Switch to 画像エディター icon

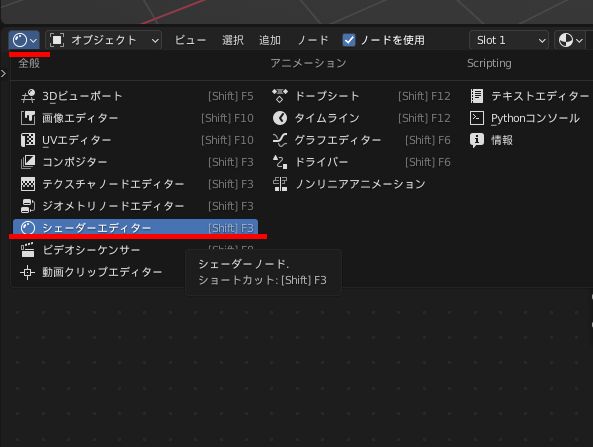(x=28, y=118)
